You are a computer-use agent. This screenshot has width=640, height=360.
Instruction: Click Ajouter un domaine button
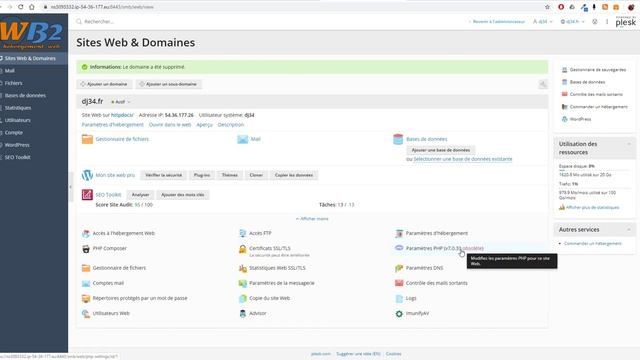(104, 84)
